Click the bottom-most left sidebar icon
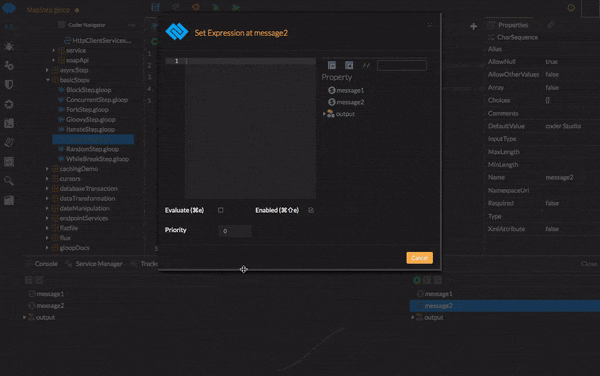Screen dimensions: 600x376 point(9,200)
